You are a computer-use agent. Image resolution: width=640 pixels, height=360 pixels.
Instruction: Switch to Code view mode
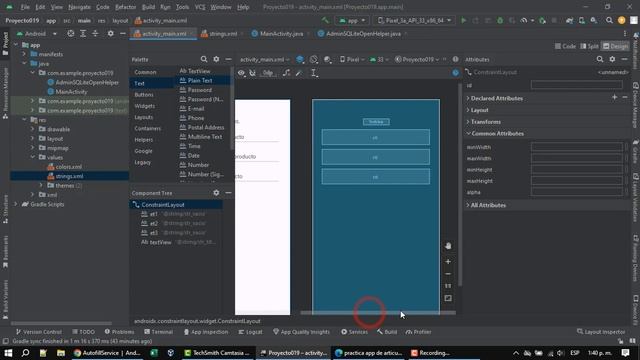pyautogui.click(x=565, y=46)
